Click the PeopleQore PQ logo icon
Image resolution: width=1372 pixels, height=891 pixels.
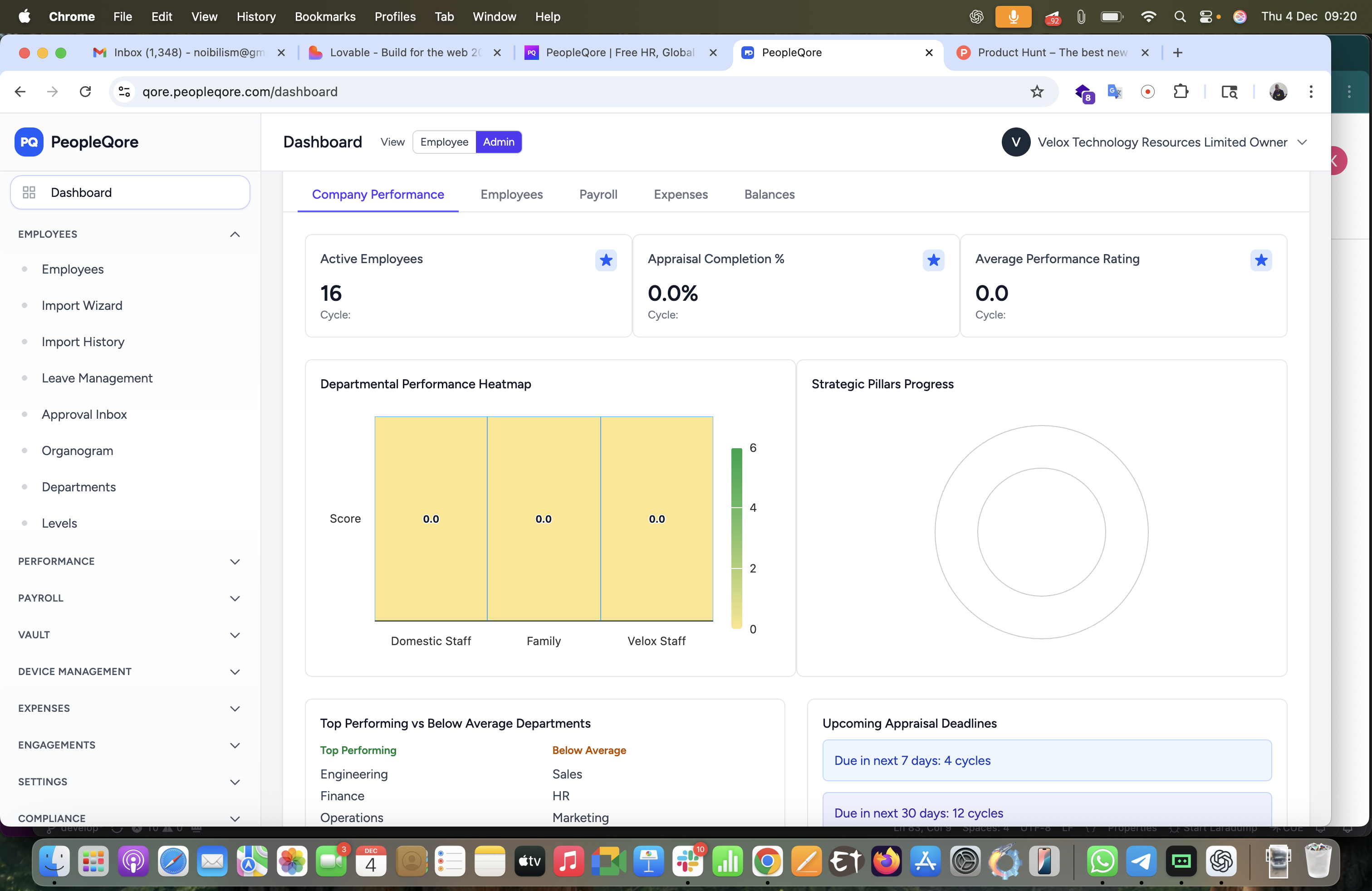(29, 142)
